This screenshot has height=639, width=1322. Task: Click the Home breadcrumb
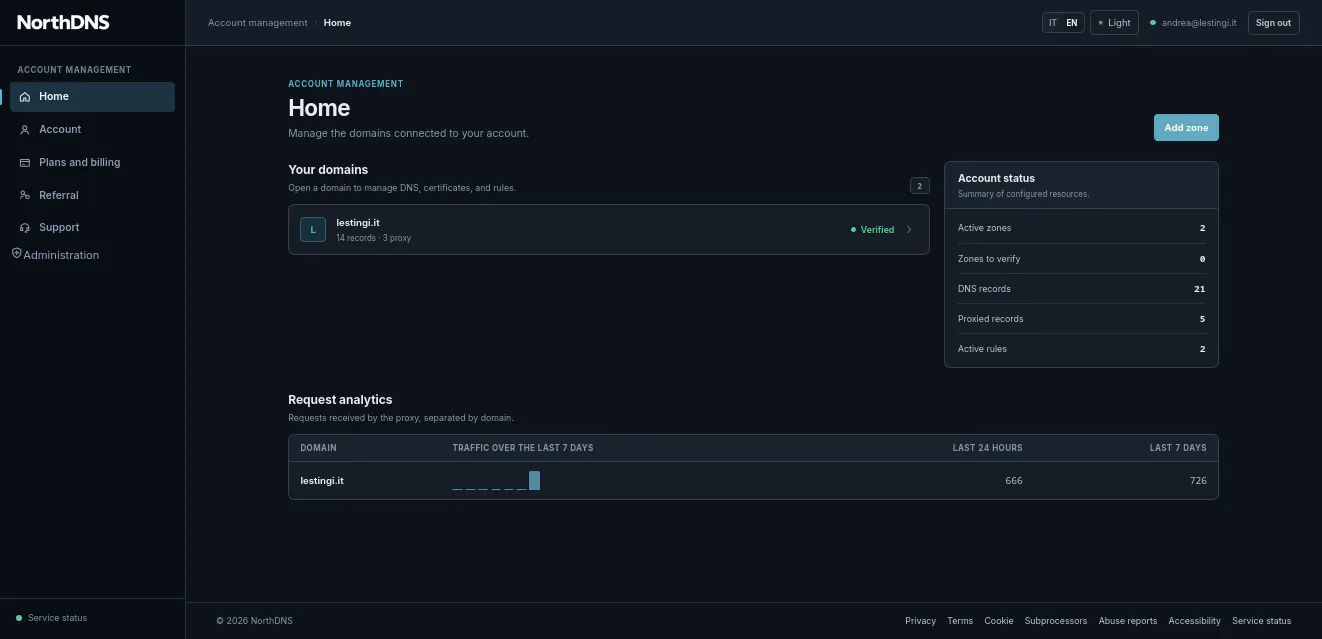337,23
